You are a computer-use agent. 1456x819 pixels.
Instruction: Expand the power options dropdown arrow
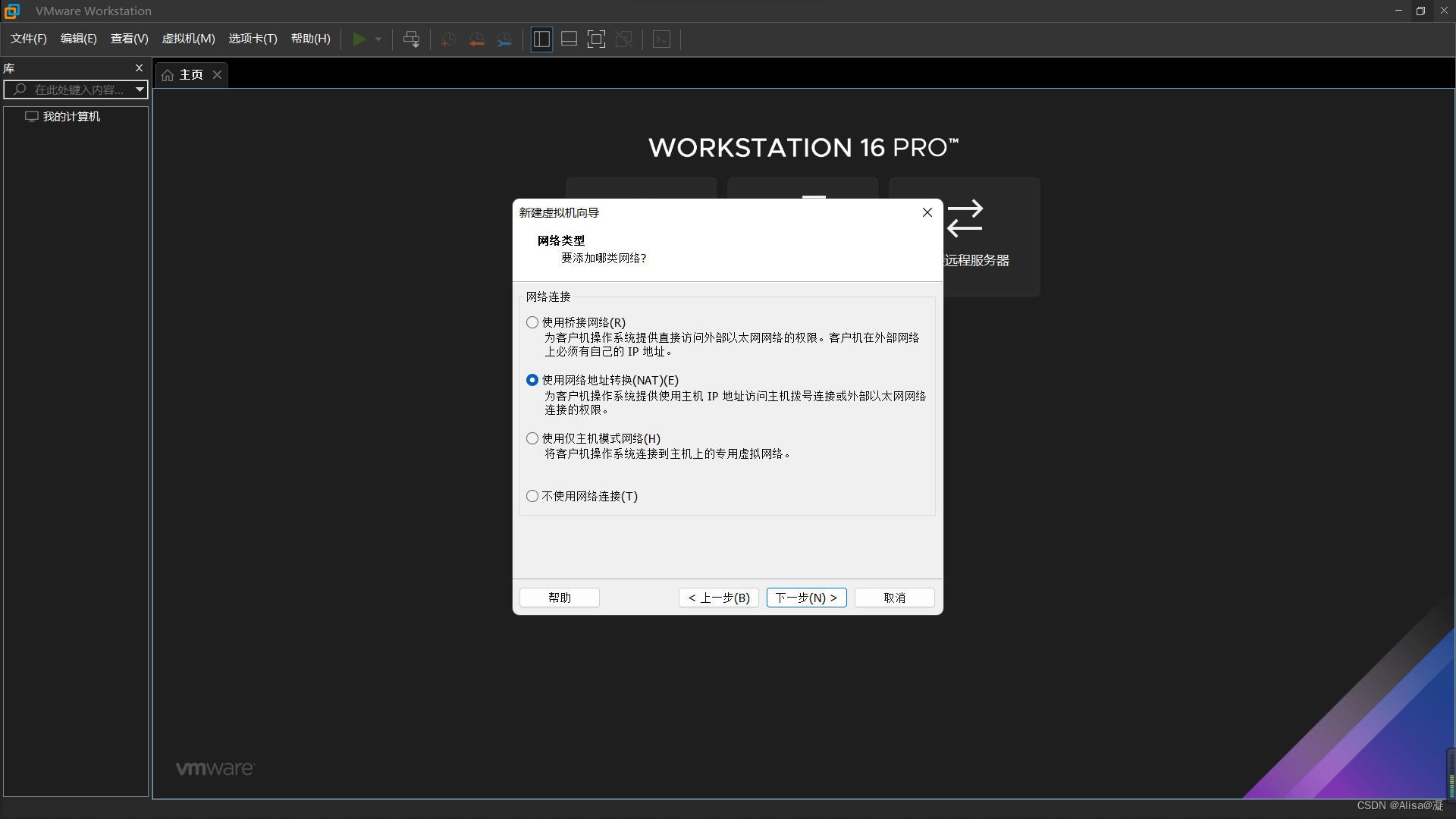pyautogui.click(x=378, y=39)
